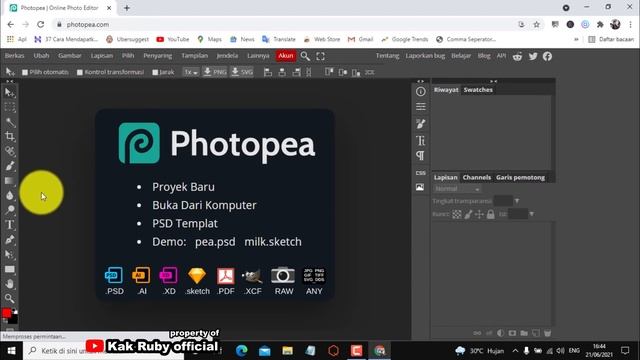Select the Rectangle shape tool
This screenshot has width=640, height=360.
pos(9,269)
